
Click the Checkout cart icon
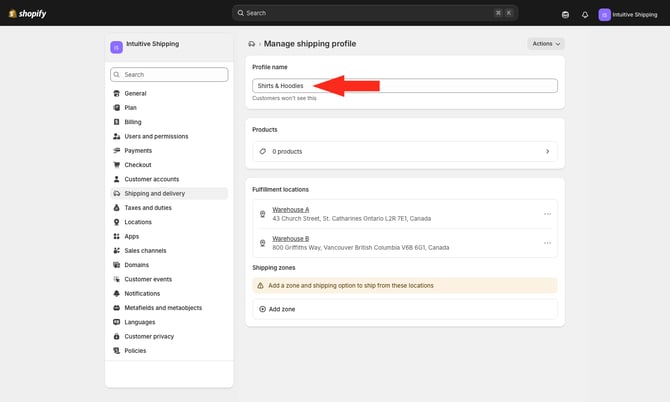(x=116, y=165)
